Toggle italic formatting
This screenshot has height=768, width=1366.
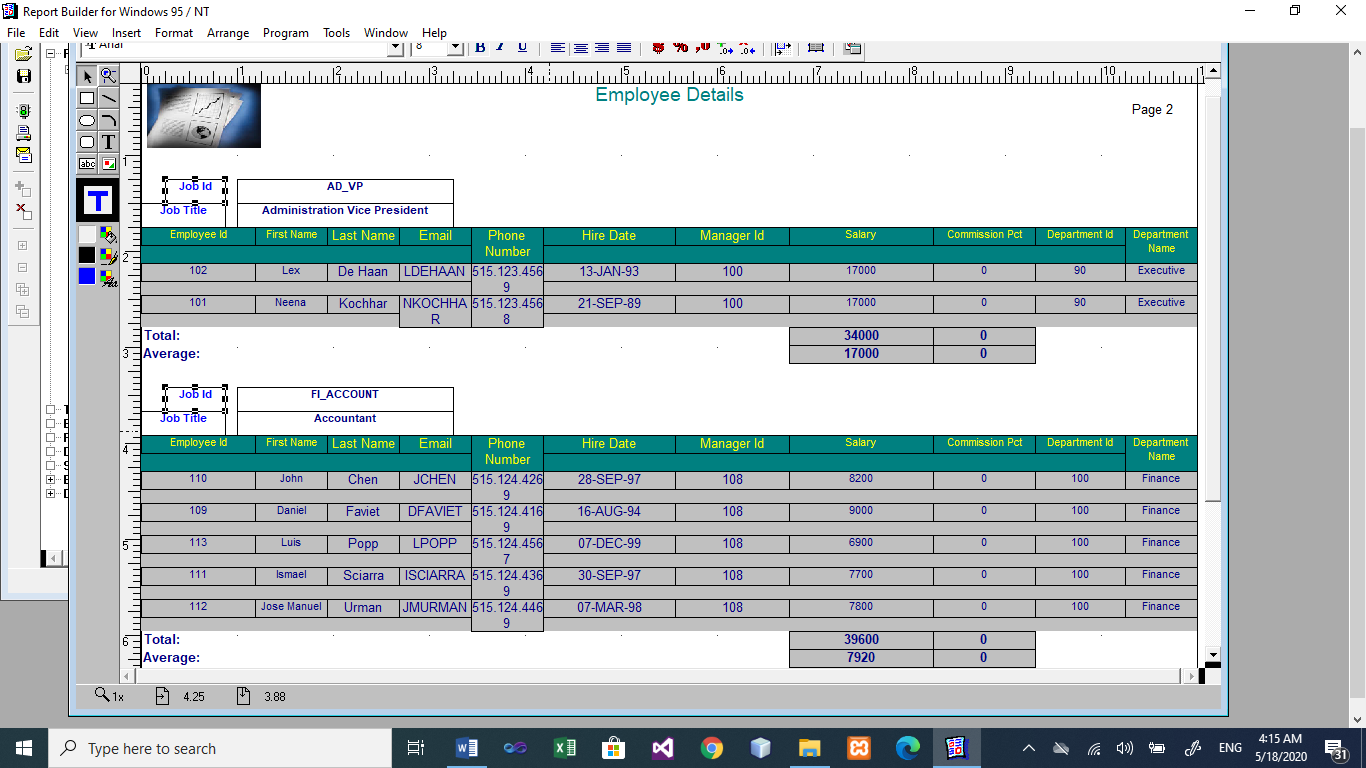tap(499, 47)
